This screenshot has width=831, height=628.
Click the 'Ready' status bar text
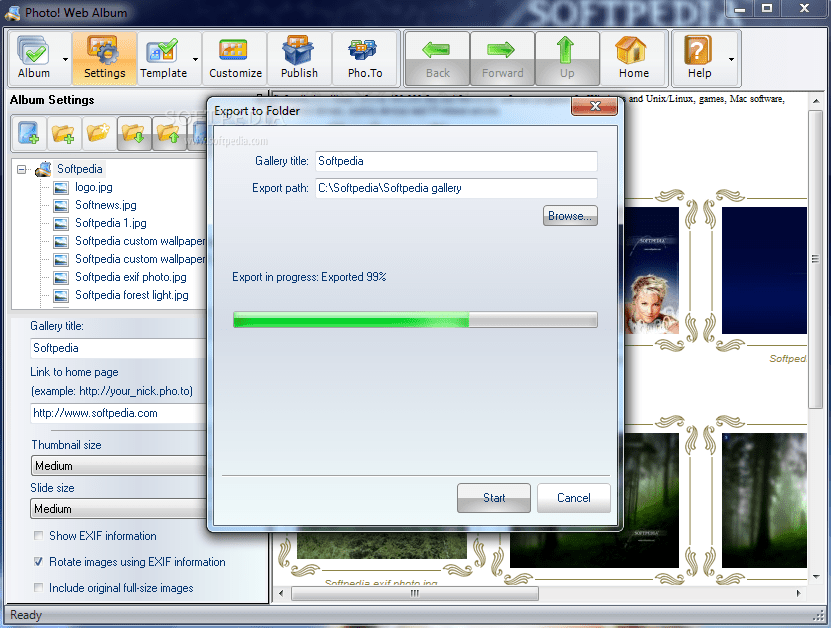pos(25,615)
